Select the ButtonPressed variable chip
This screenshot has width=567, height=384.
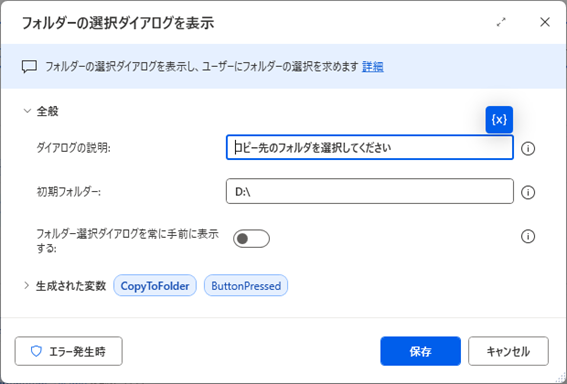click(246, 286)
